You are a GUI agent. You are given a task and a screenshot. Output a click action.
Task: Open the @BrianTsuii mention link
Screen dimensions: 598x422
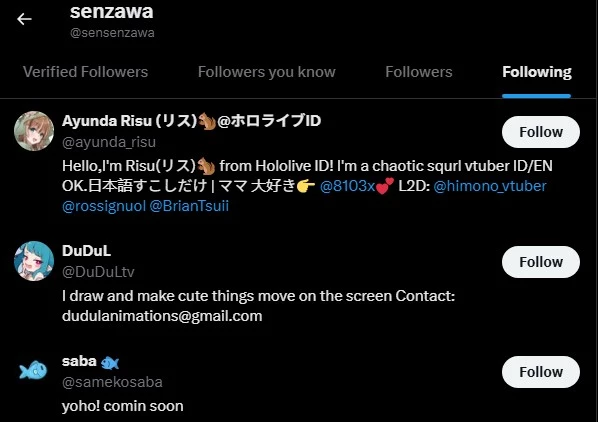click(189, 206)
